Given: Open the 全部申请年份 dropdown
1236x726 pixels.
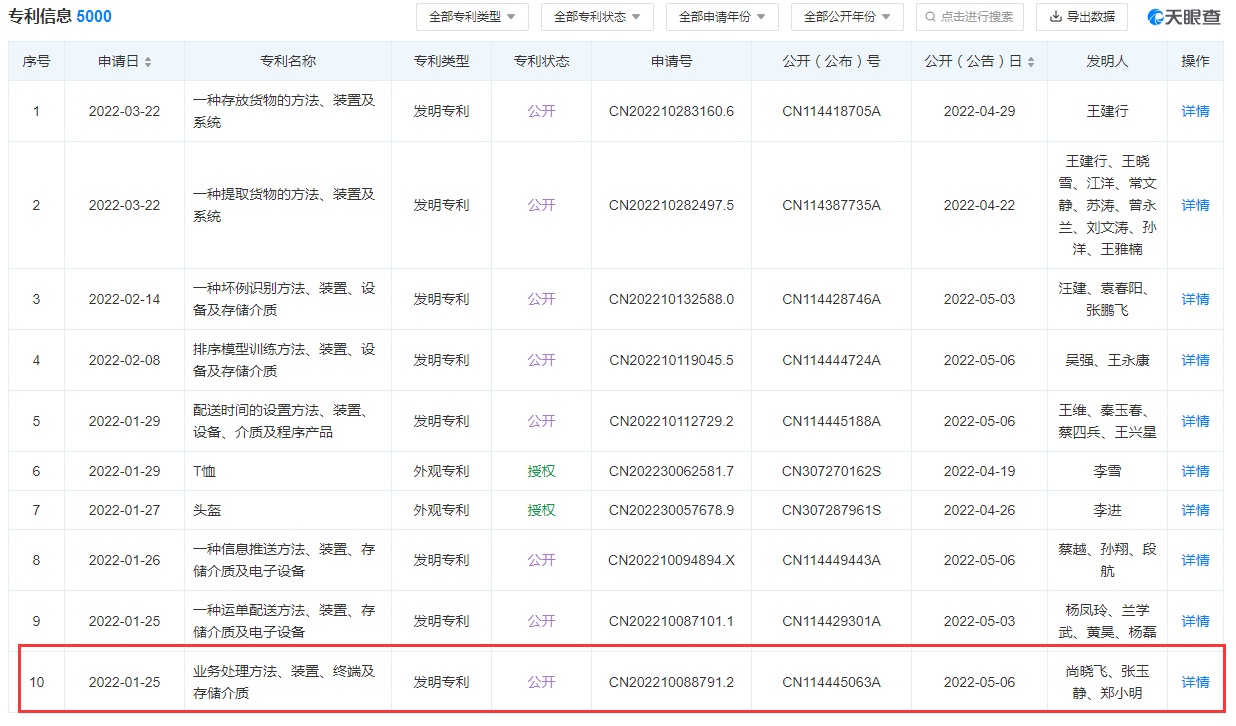Looking at the screenshot, I should click(722, 17).
